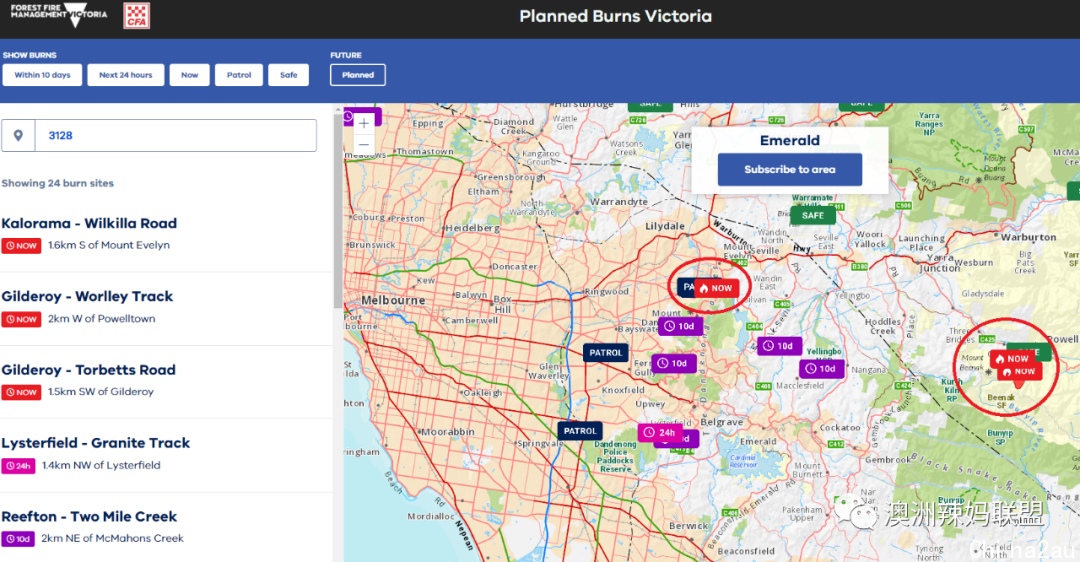The height and width of the screenshot is (562, 1080).
Task: Click the Warburton label on map
Action: (1028, 237)
